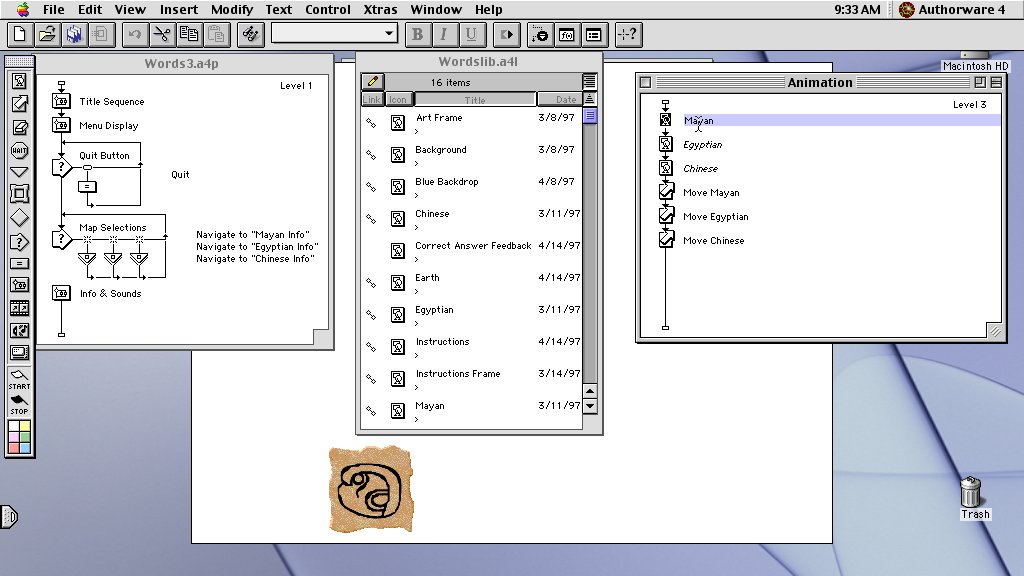Viewport: 1024px width, 576px height.
Task: Open the Functions window from the toolbar
Action: pos(568,35)
